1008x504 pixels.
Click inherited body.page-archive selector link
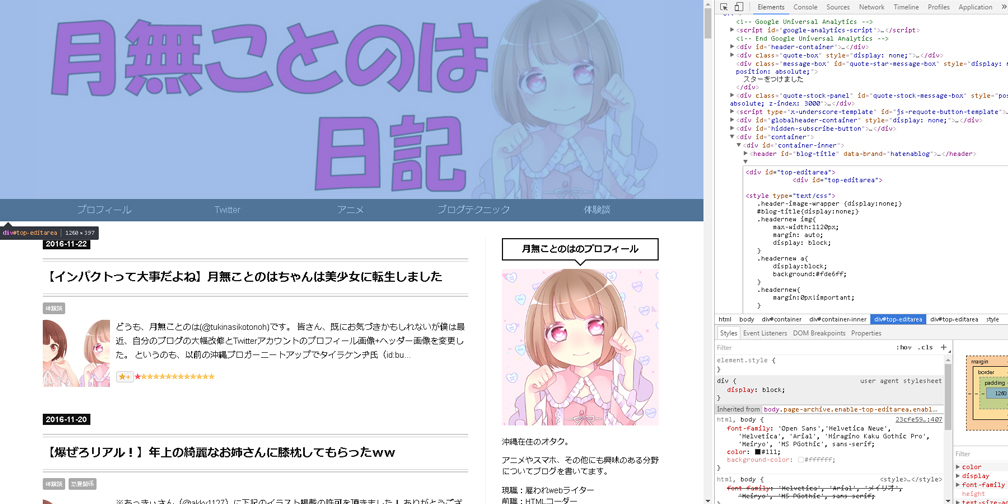849,410
